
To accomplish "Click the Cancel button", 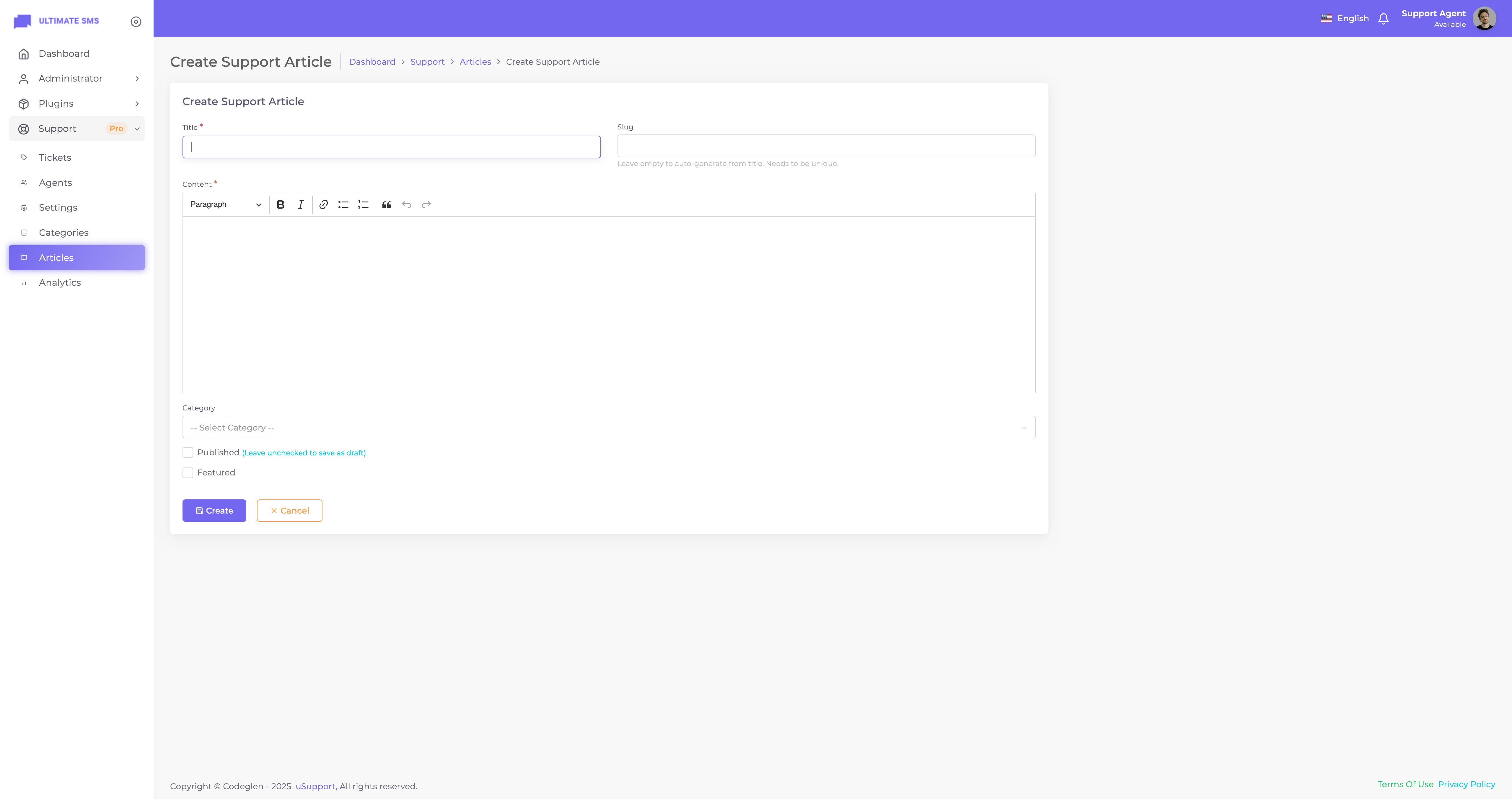I will 289,511.
